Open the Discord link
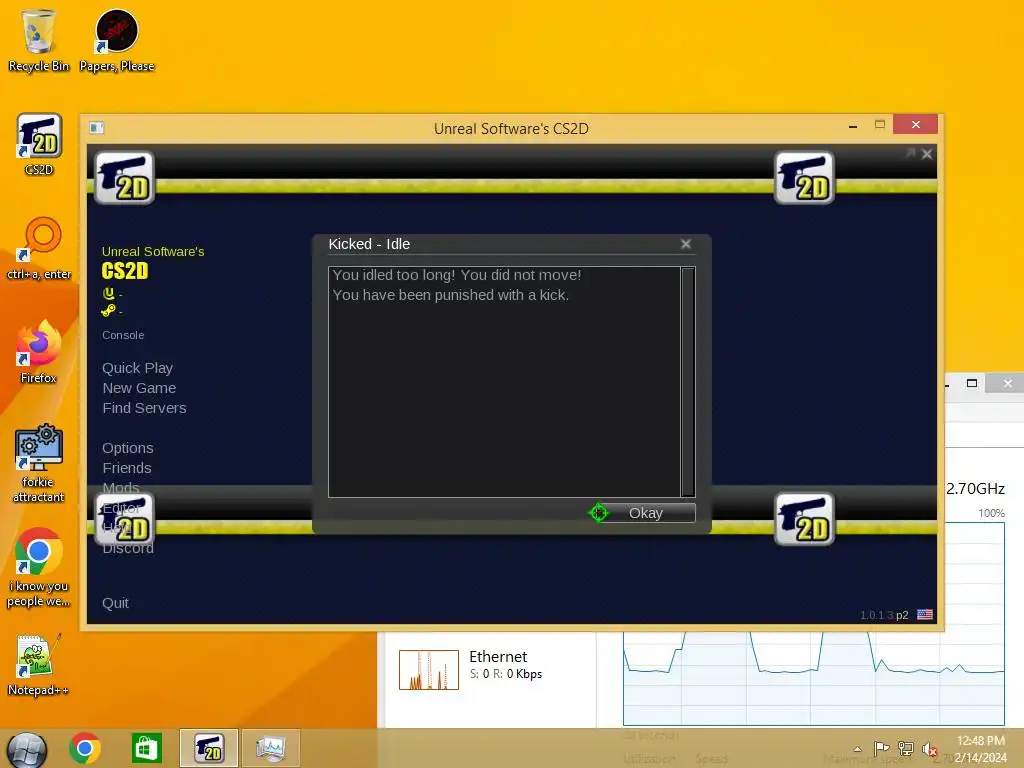This screenshot has height=768, width=1024. [128, 549]
